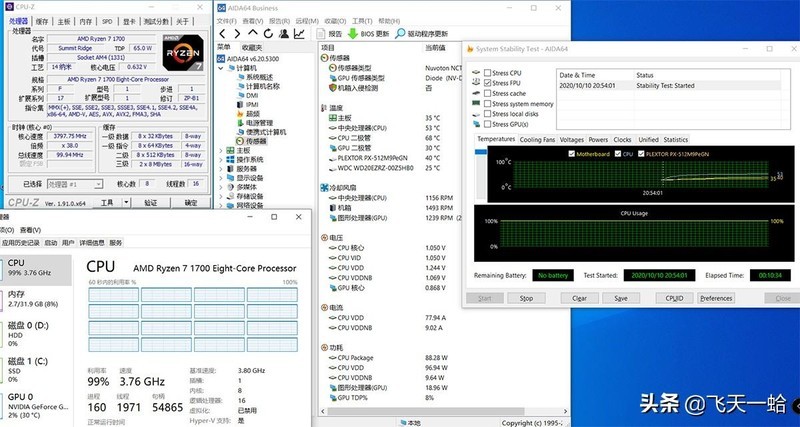Expand the 显示设备 tree node
Image resolution: width=800 pixels, height=427 pixels.
click(221, 178)
